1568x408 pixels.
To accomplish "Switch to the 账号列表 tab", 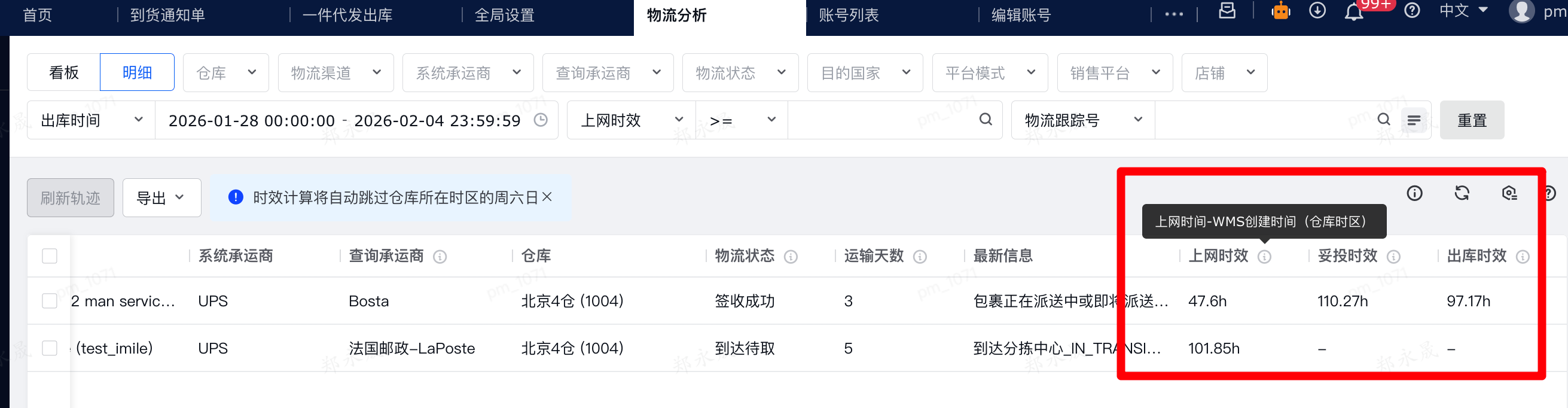I will point(849,15).
